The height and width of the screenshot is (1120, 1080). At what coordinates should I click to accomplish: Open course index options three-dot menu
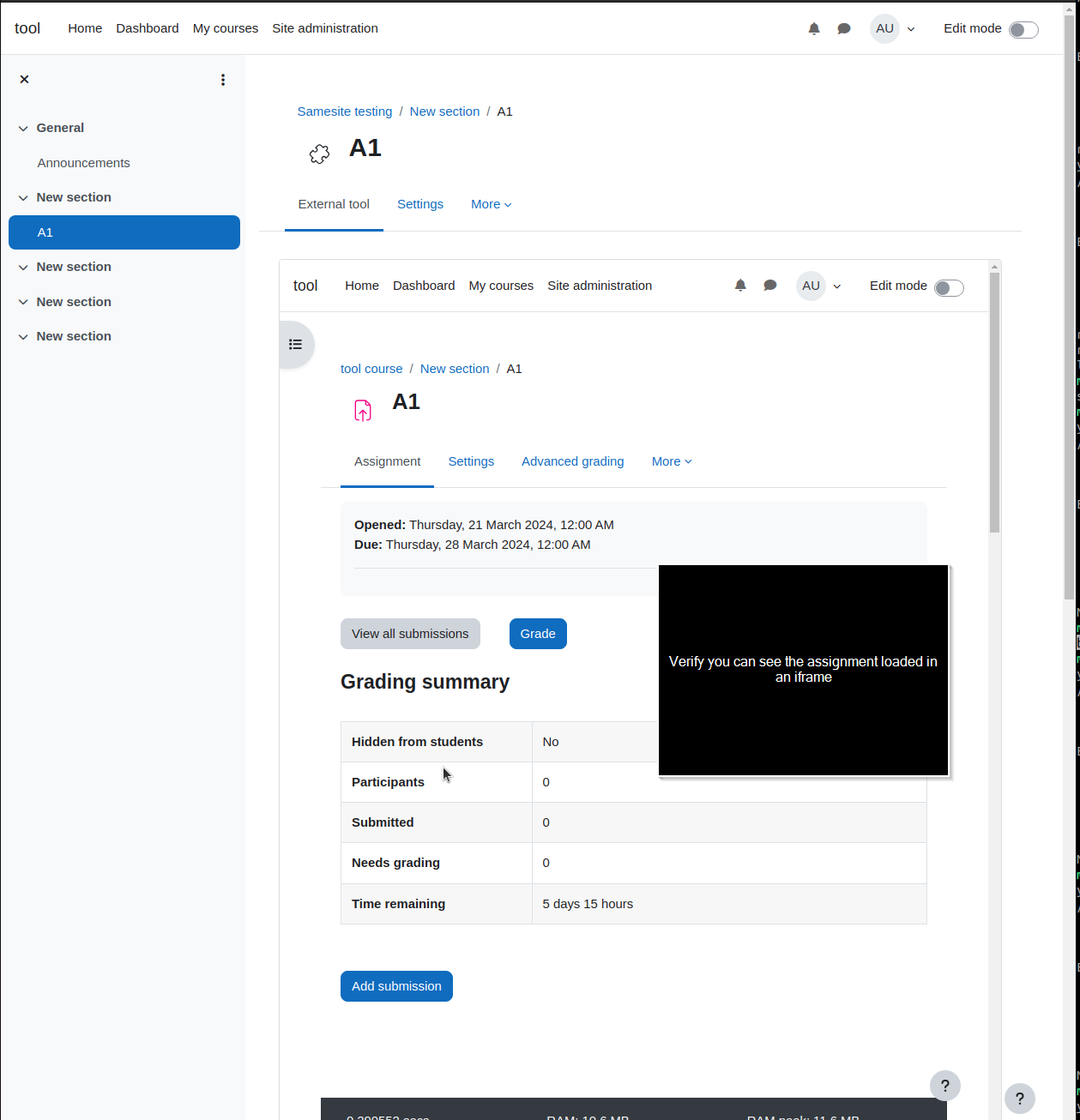(223, 80)
